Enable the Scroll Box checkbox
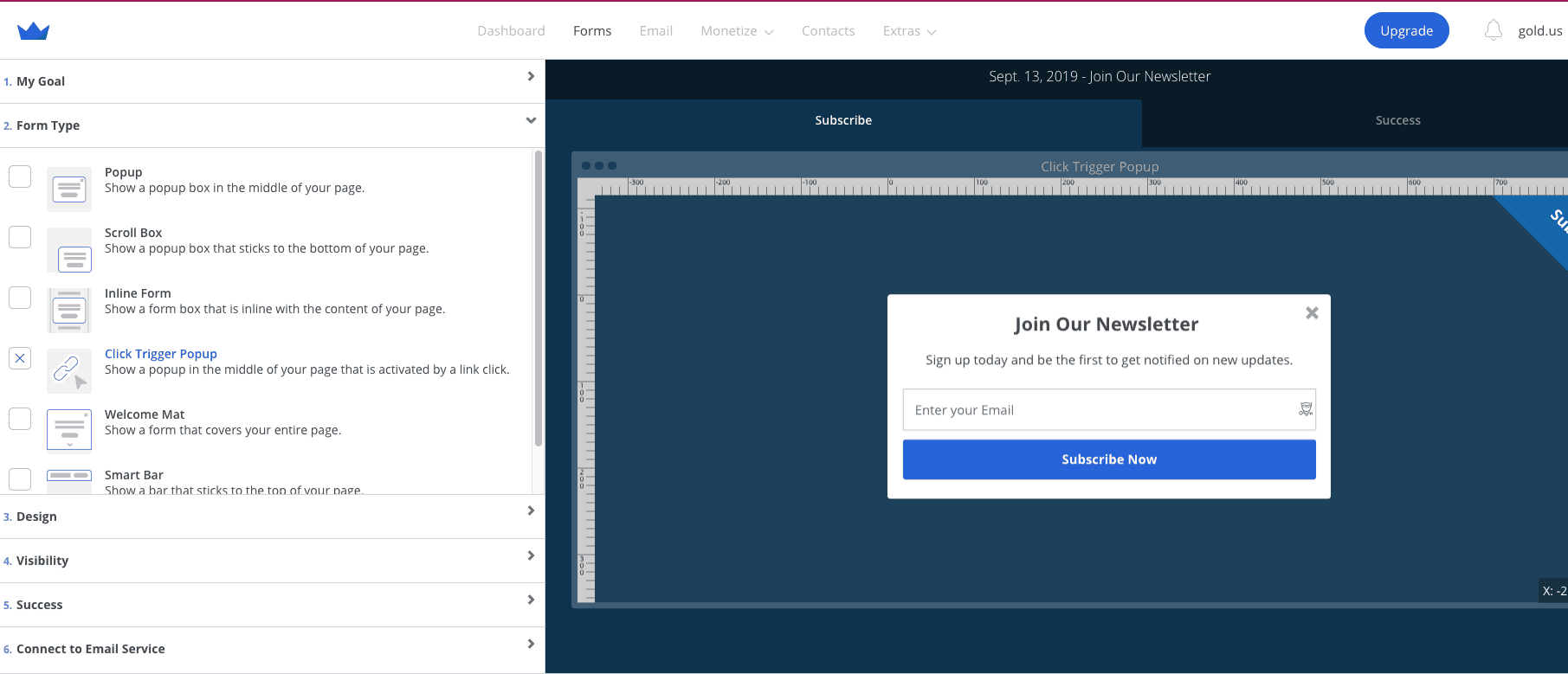 point(20,237)
